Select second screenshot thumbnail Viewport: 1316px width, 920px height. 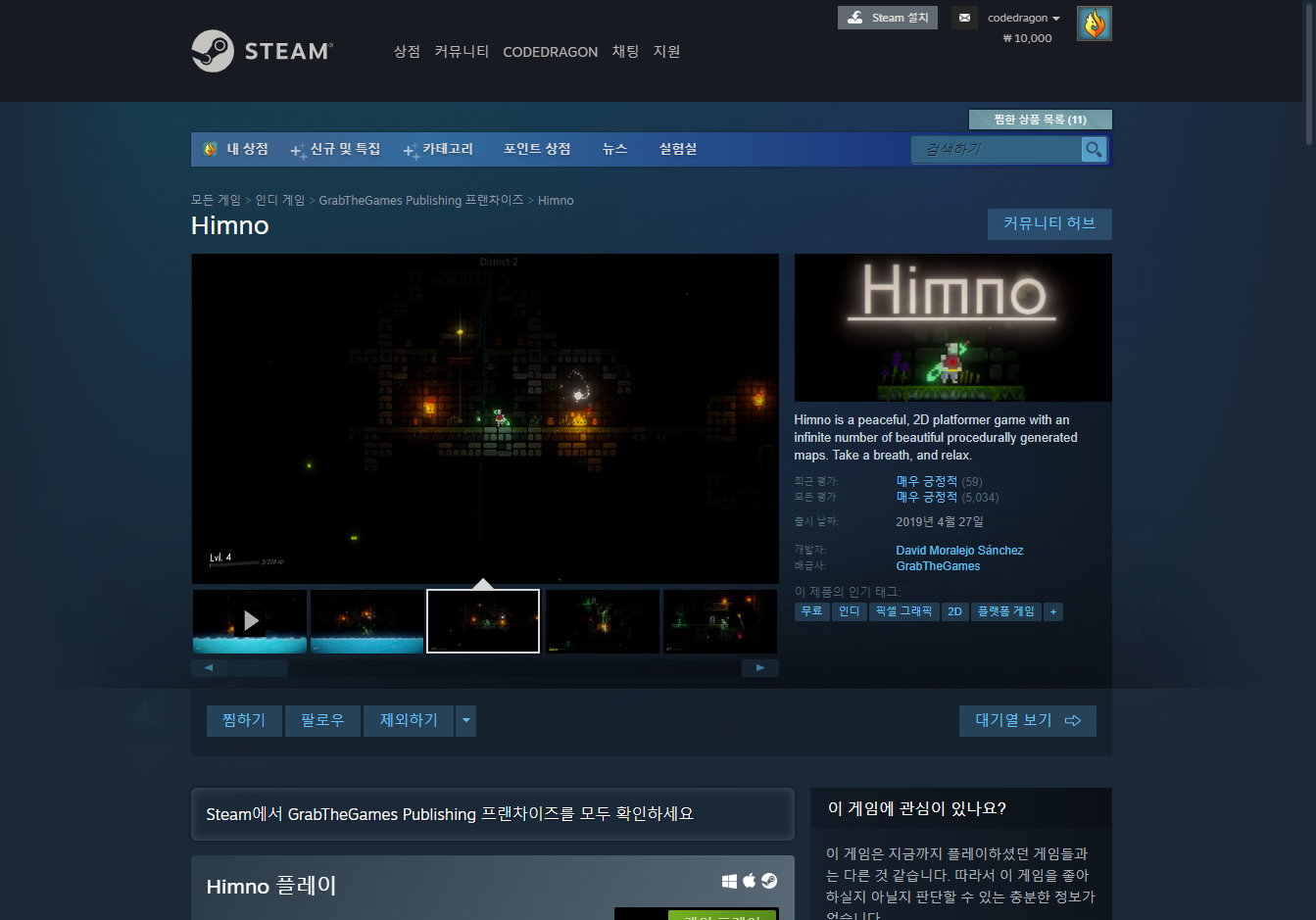click(367, 621)
